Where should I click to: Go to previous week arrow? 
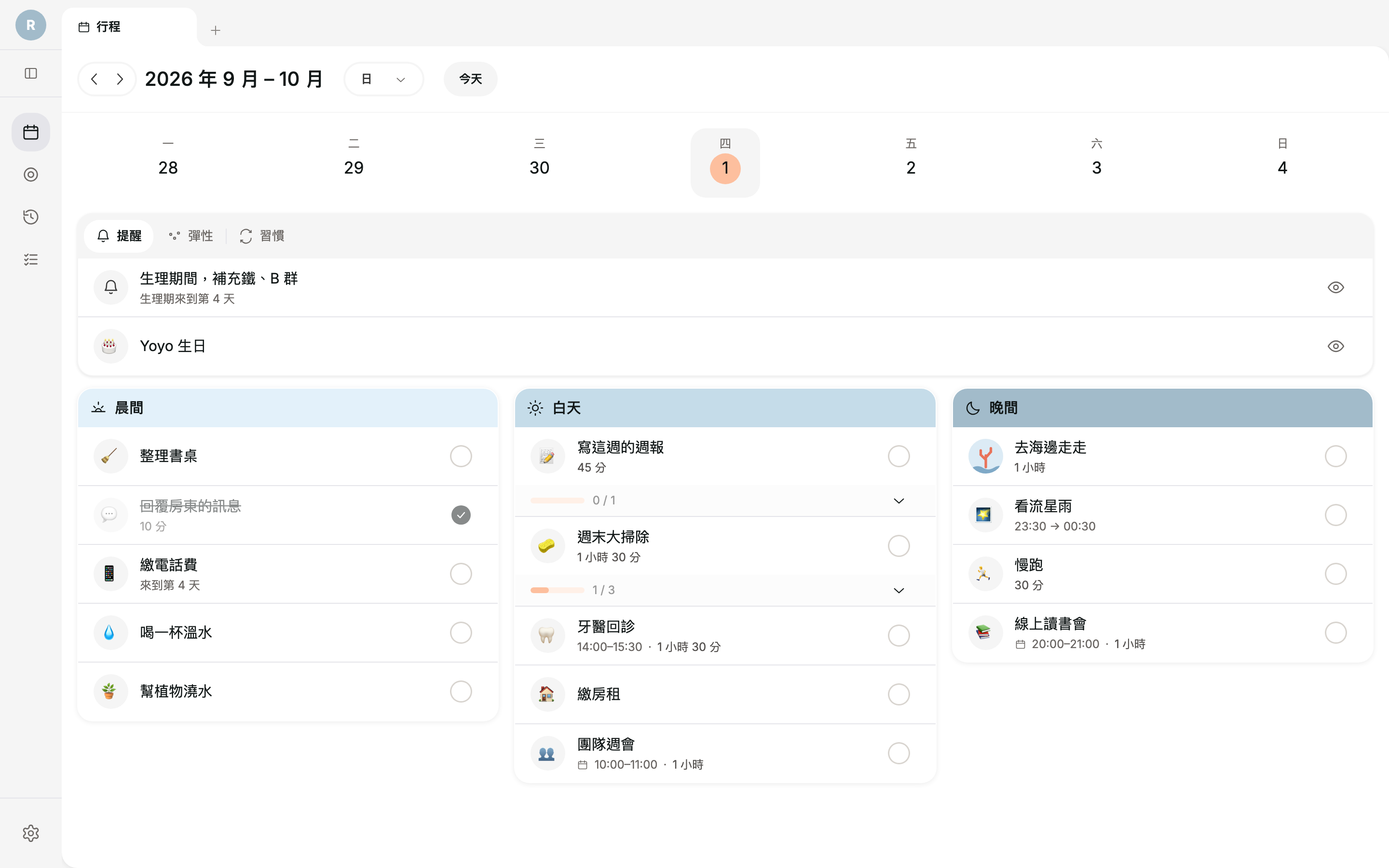tap(95, 79)
